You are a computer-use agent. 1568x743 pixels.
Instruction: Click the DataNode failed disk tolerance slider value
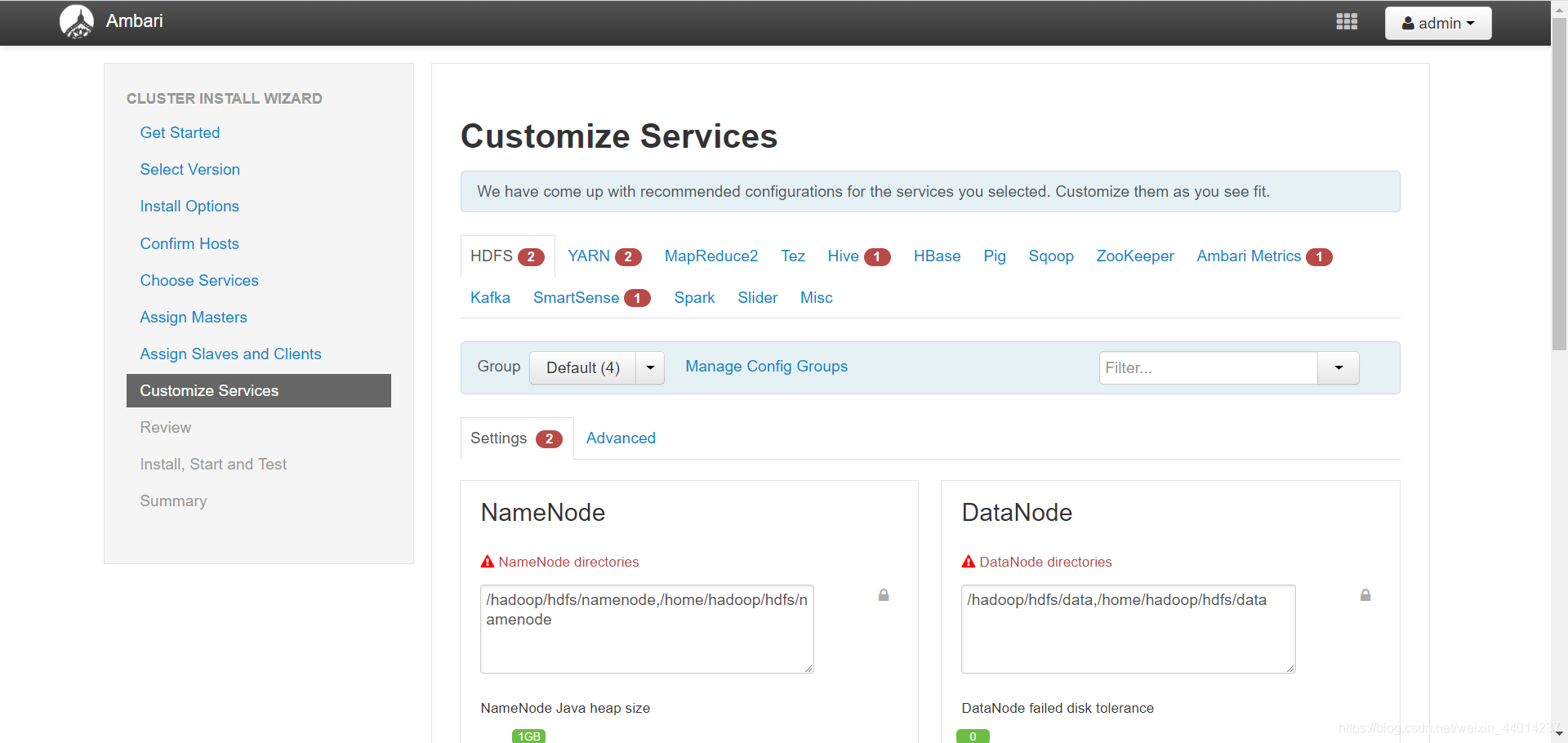[973, 736]
